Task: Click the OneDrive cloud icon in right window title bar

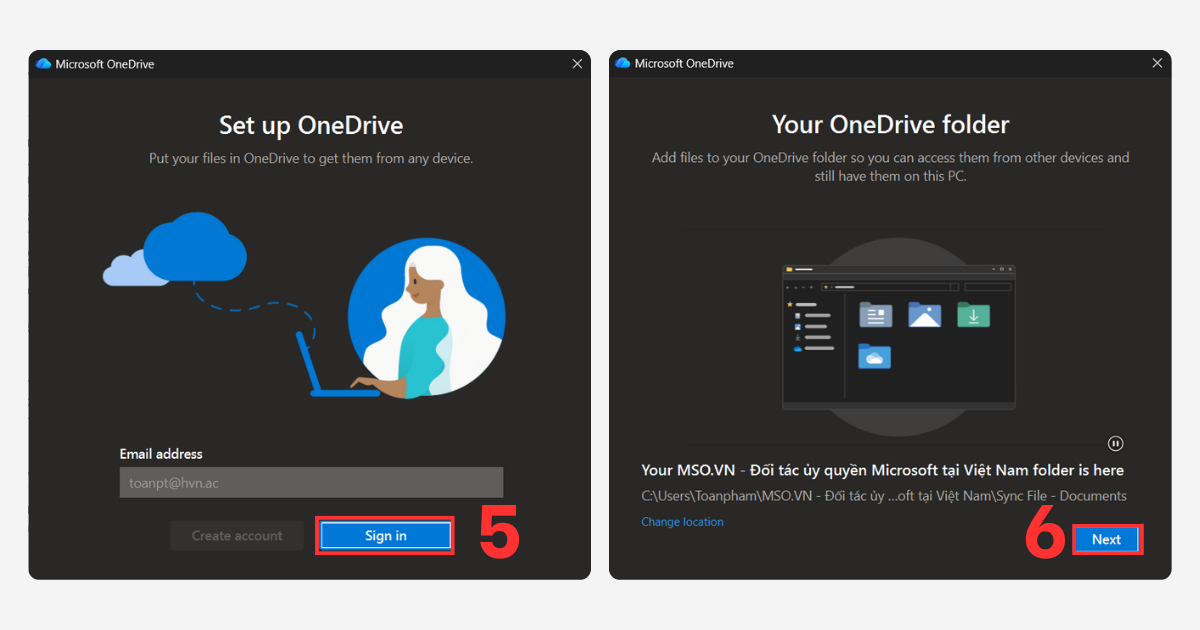Action: [x=622, y=63]
